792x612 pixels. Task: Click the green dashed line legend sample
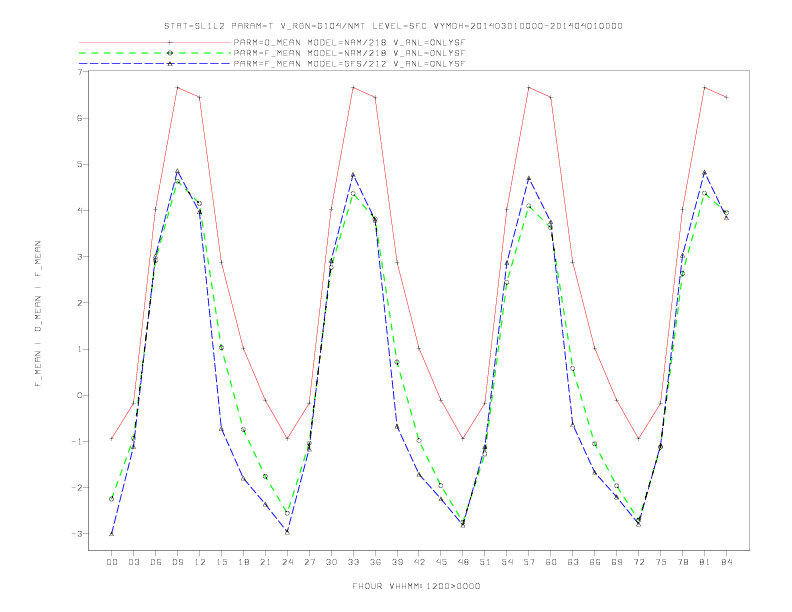coord(155,53)
